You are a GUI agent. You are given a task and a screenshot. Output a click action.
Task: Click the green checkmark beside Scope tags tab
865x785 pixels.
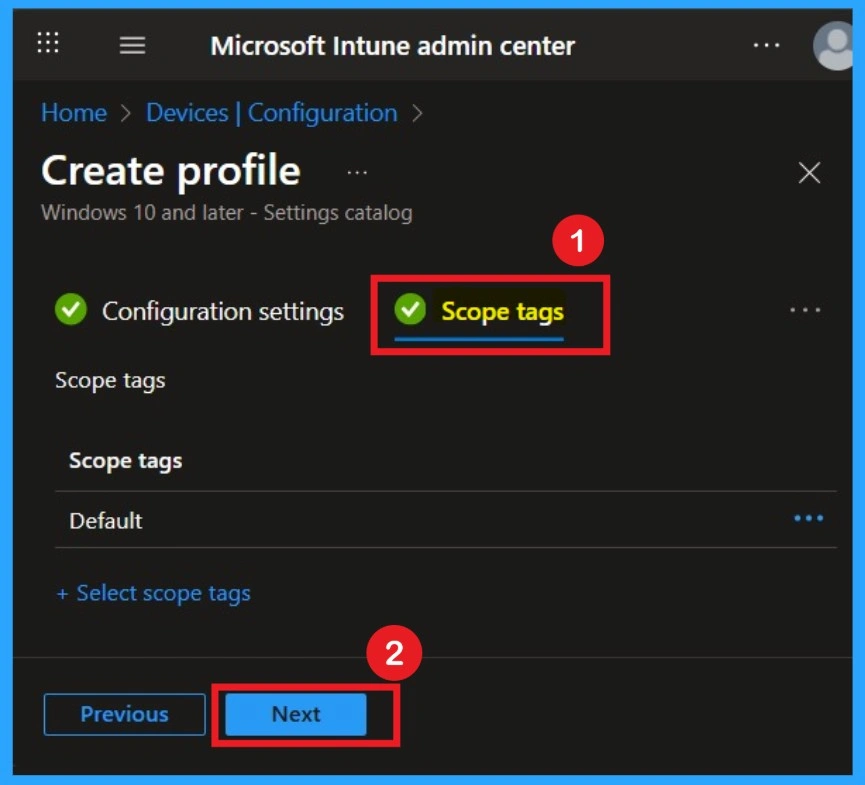(x=410, y=309)
